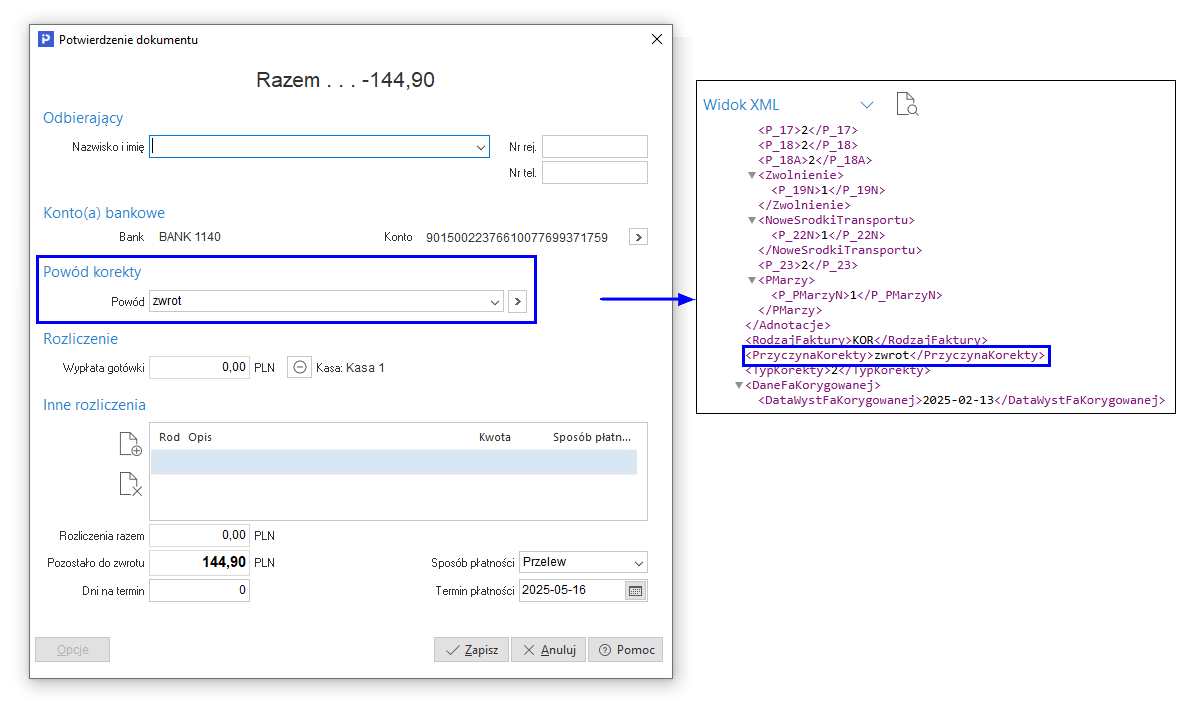Screen dimensions: 1178x704
Task: Expand the Widok XML view chevron
Action: [x=867, y=105]
